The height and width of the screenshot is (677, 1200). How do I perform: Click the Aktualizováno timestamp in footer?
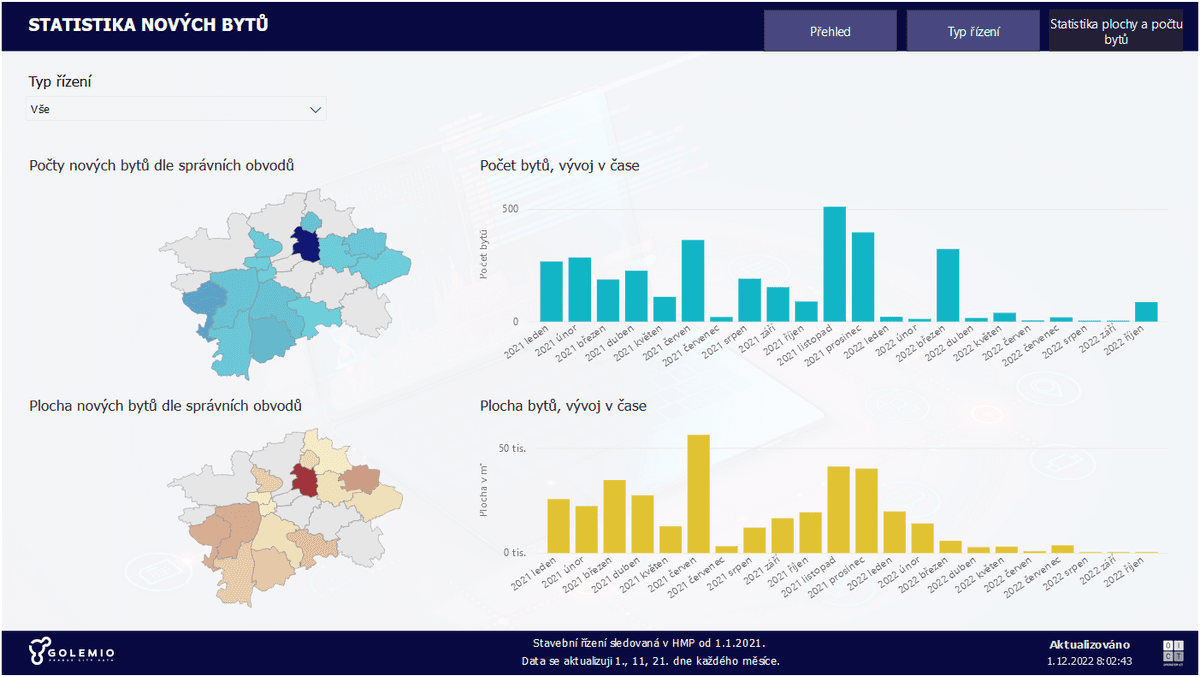click(x=1089, y=661)
